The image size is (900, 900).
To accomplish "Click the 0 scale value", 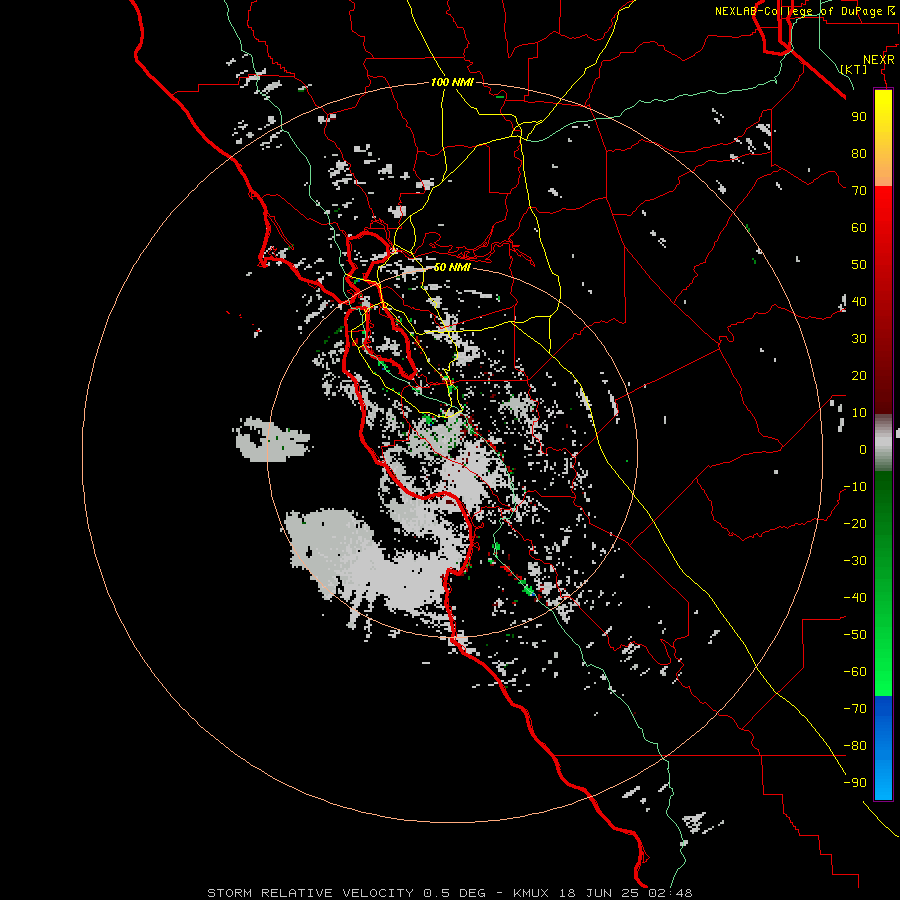I will (863, 449).
